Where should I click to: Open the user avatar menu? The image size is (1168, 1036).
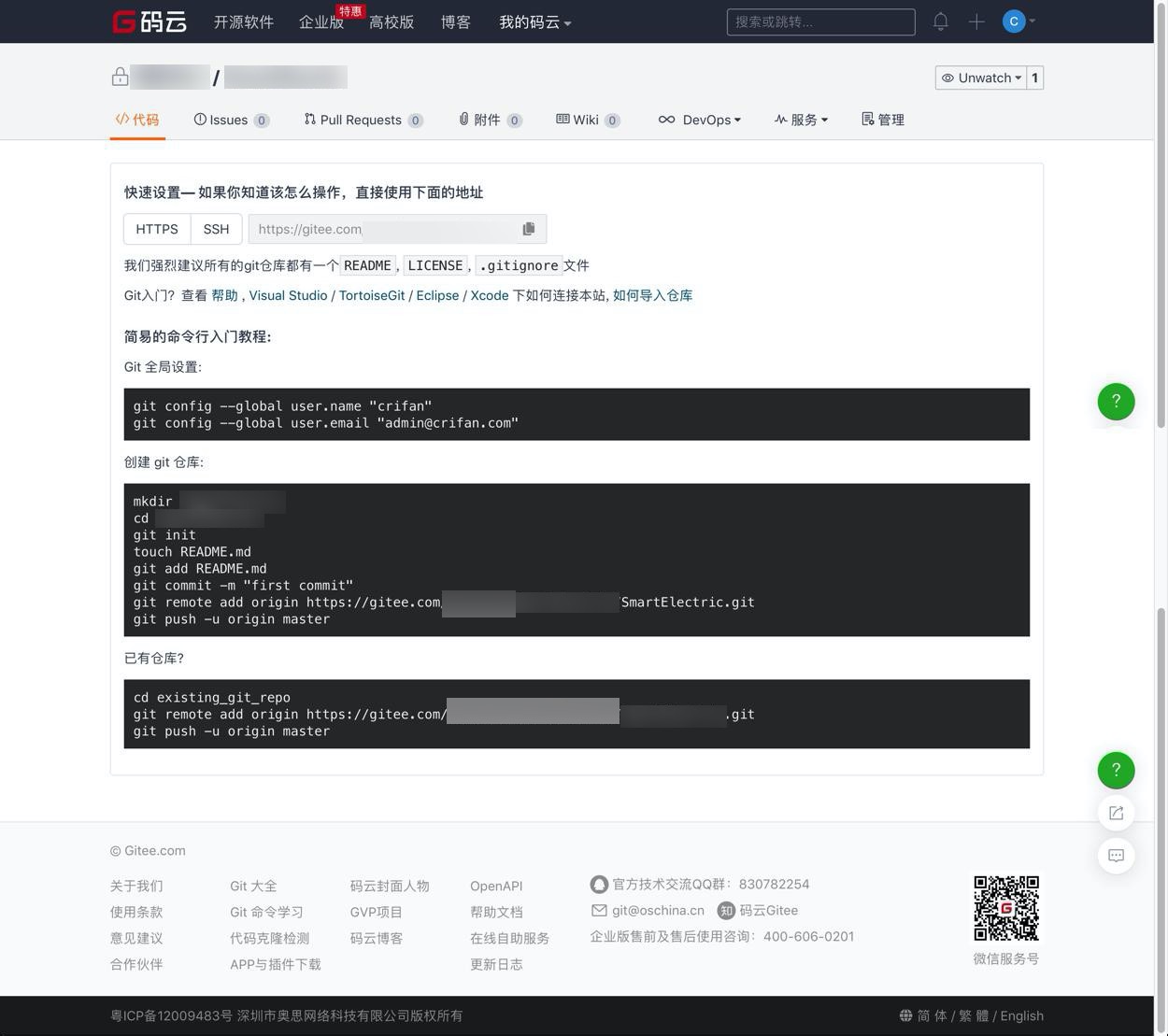tap(1018, 21)
